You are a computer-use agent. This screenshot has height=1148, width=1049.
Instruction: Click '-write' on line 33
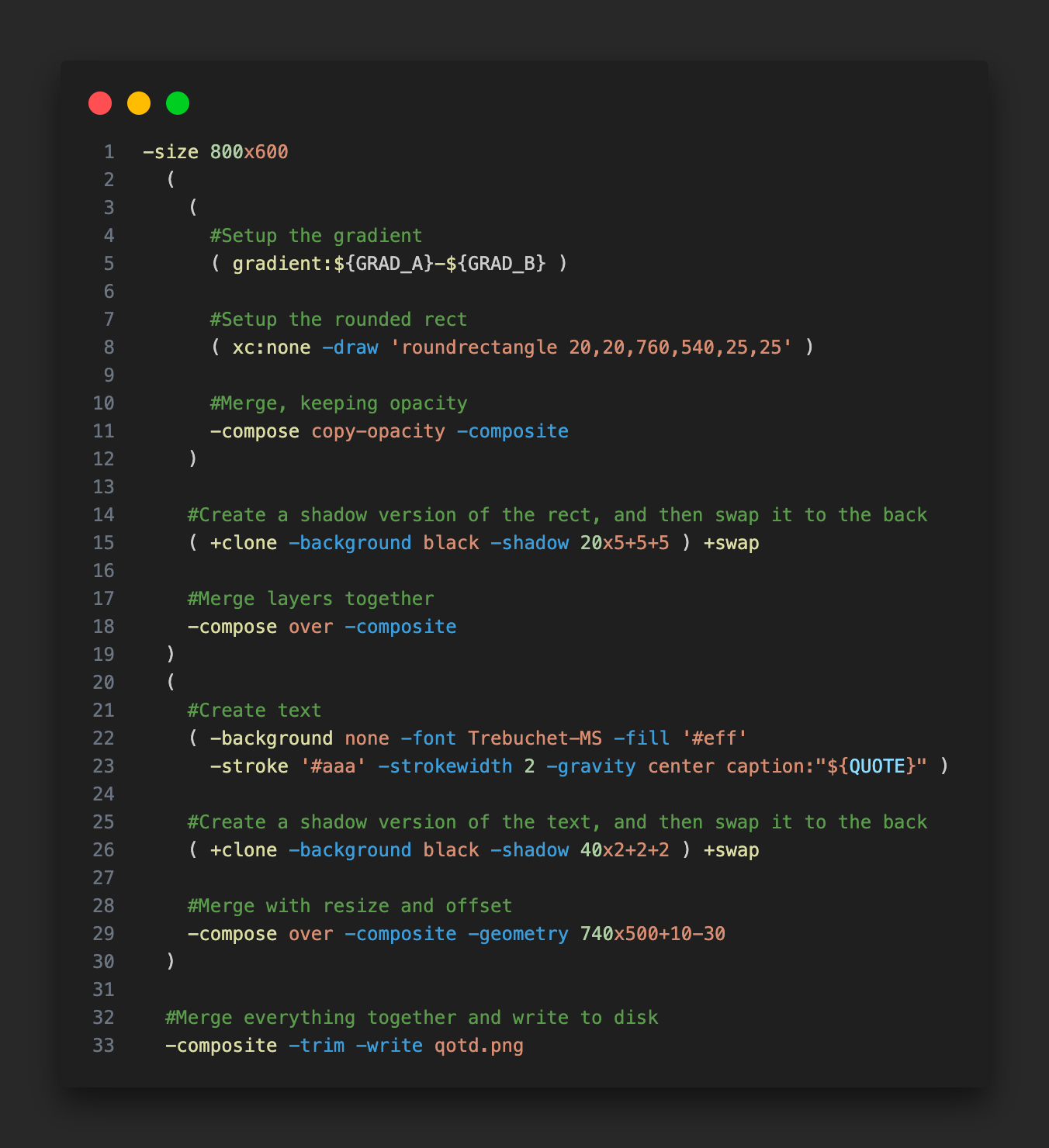[x=389, y=1046]
